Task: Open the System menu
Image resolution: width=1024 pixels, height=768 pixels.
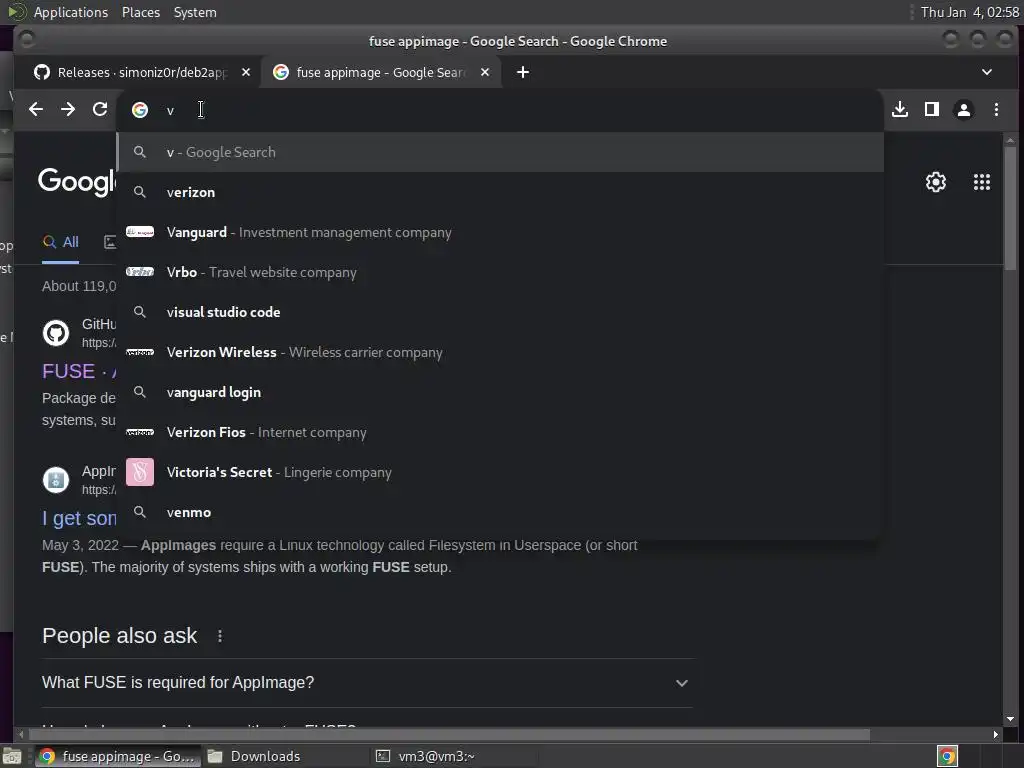Action: coord(195,12)
